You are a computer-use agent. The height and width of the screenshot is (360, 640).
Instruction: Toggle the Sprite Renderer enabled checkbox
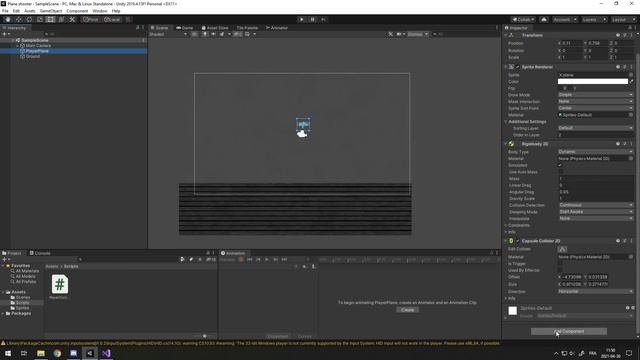(x=518, y=67)
